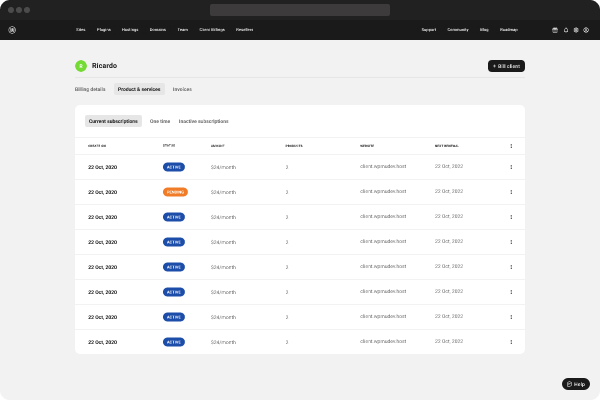The image size is (600, 400).
Task: Click the globe icon in top bar
Action: (x=576, y=30)
